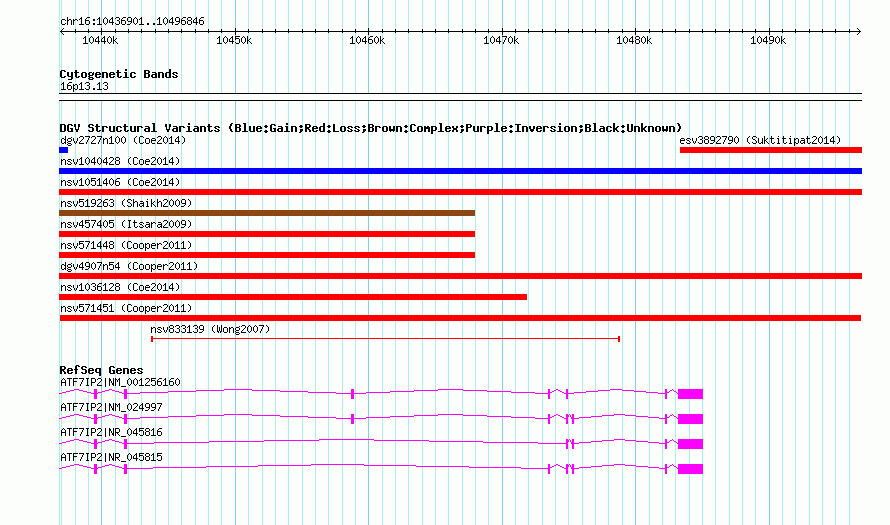This screenshot has width=890, height=525.
Task: Click the nsv519263 brown complex bar
Action: (x=267, y=213)
